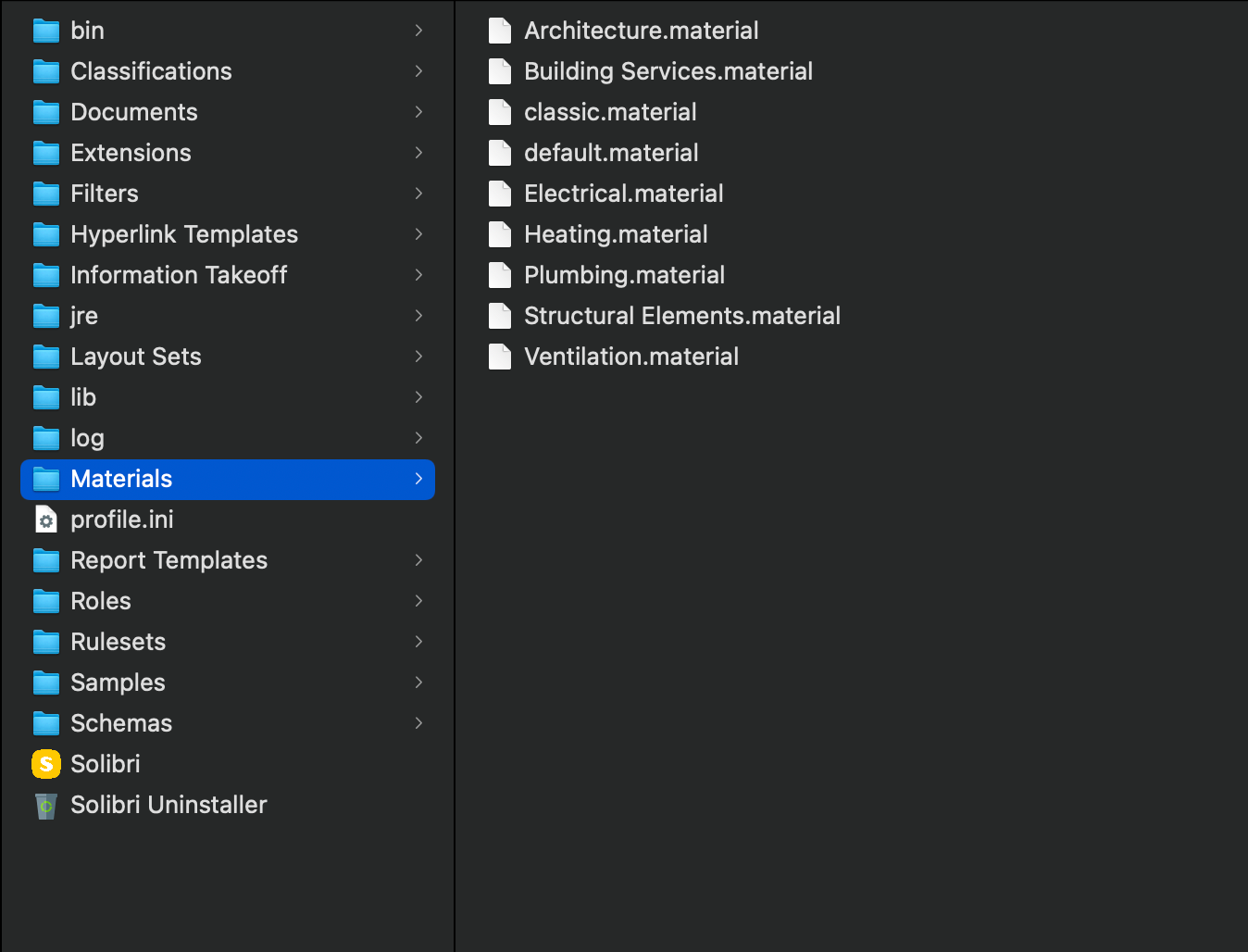Click the Structural Elements.material file icon
This screenshot has width=1248, height=952.
(500, 316)
